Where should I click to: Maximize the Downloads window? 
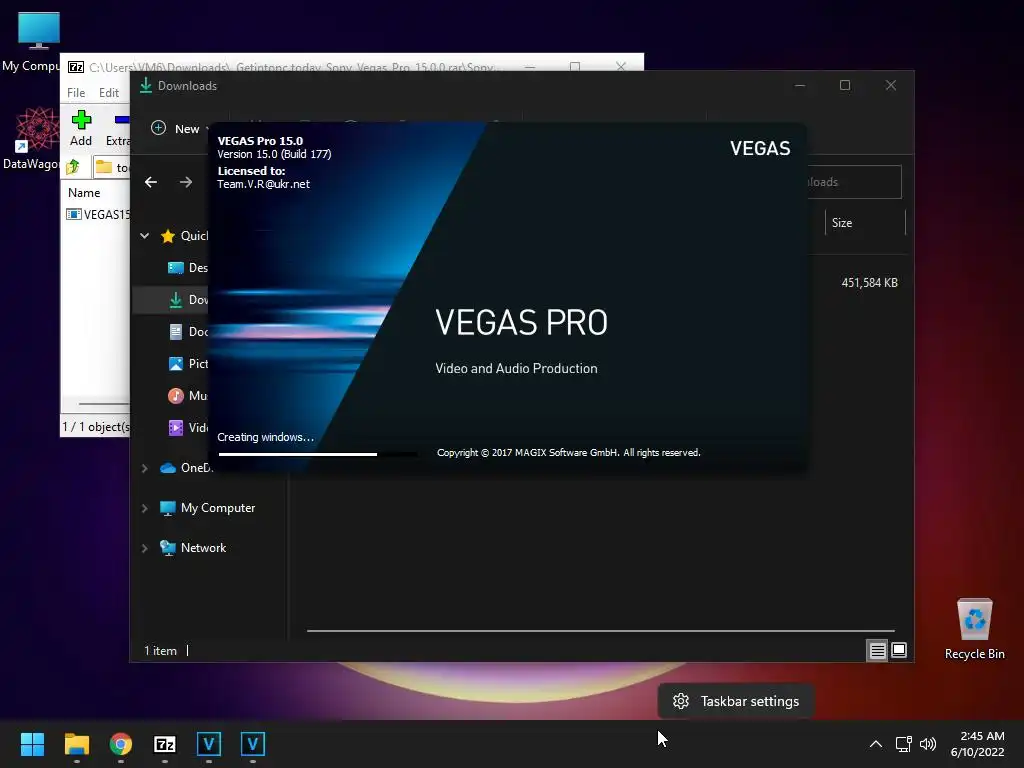pyautogui.click(x=845, y=85)
